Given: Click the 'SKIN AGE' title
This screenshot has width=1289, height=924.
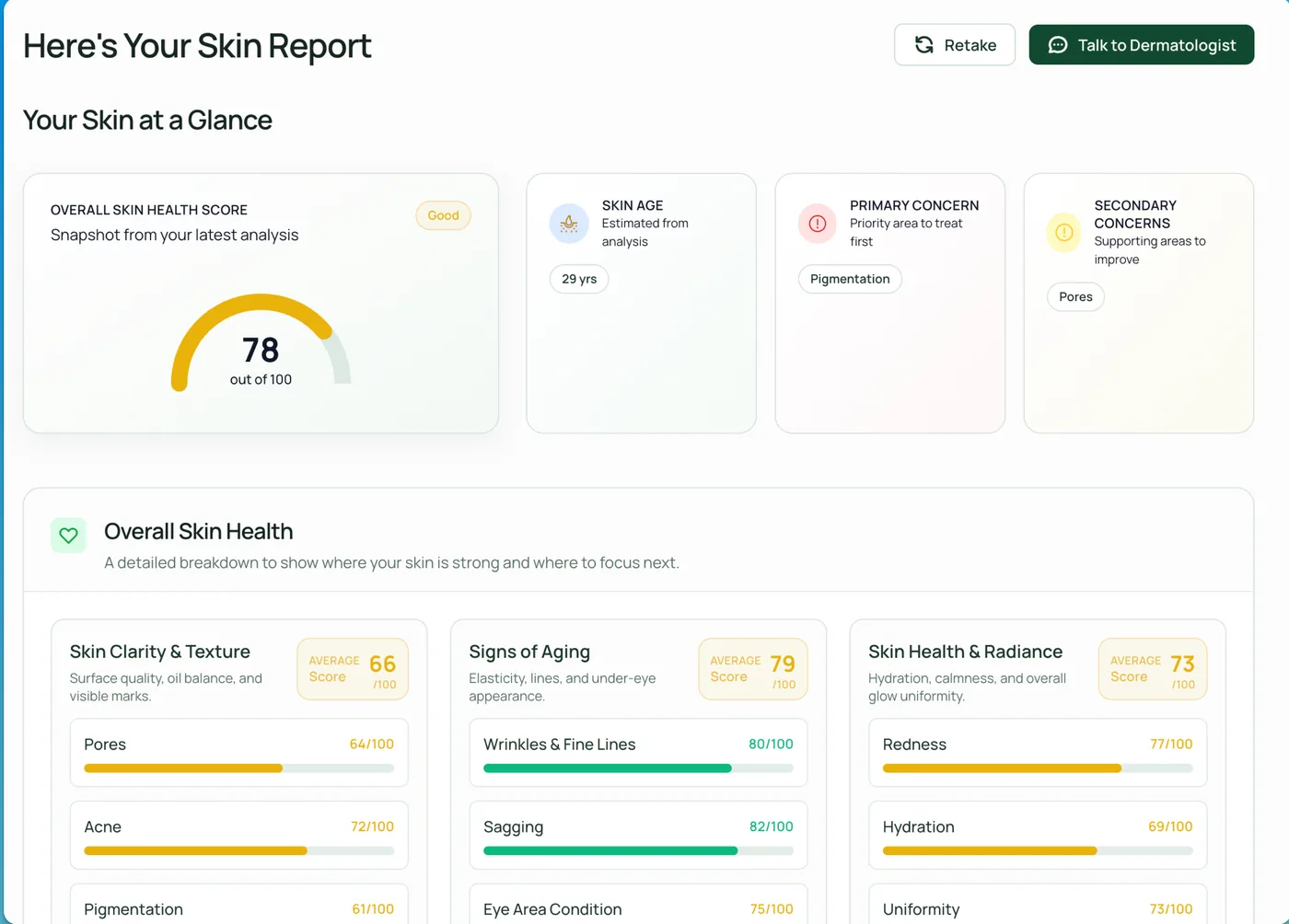Looking at the screenshot, I should click(x=633, y=205).
